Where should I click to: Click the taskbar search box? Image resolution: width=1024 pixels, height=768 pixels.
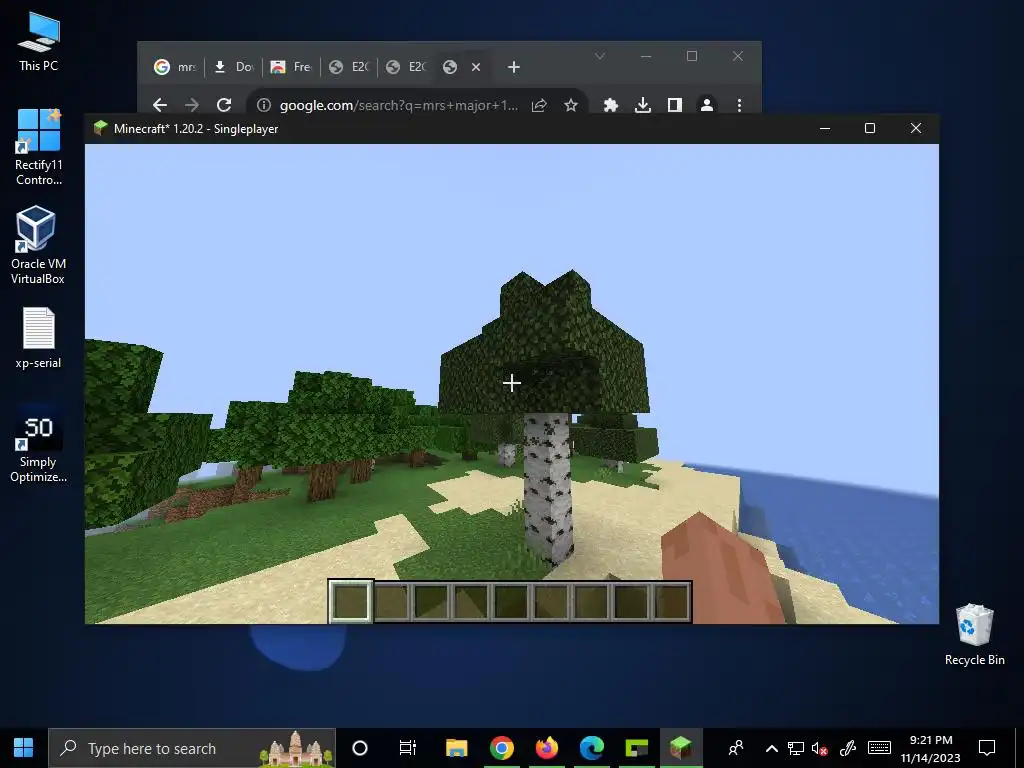(x=192, y=748)
